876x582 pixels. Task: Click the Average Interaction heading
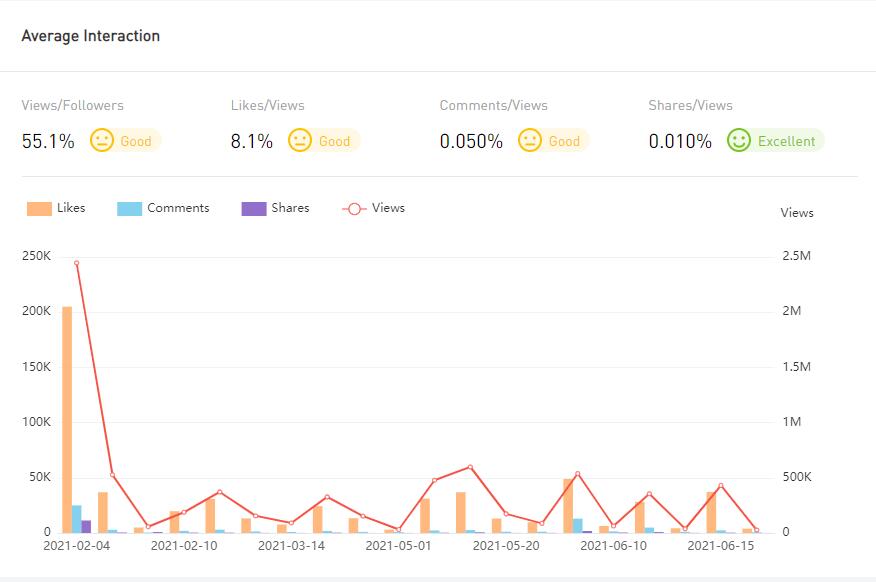click(91, 36)
